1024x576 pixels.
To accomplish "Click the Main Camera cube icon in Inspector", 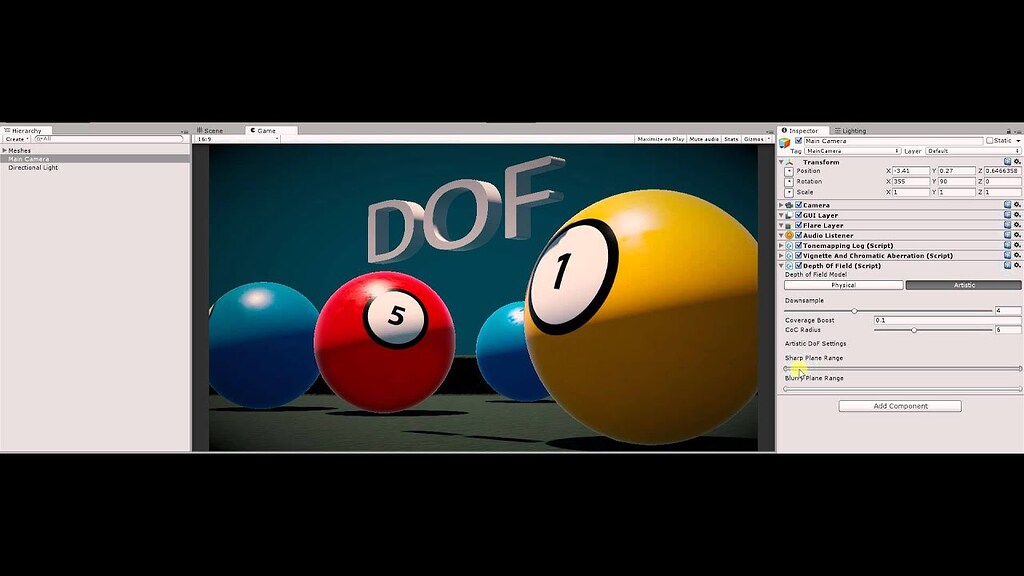I will (x=783, y=140).
